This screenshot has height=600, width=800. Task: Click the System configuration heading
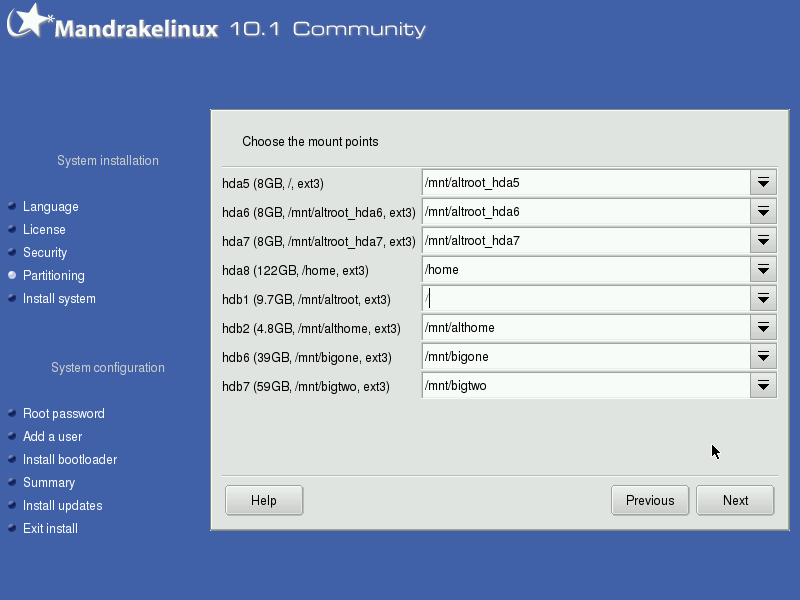108,367
